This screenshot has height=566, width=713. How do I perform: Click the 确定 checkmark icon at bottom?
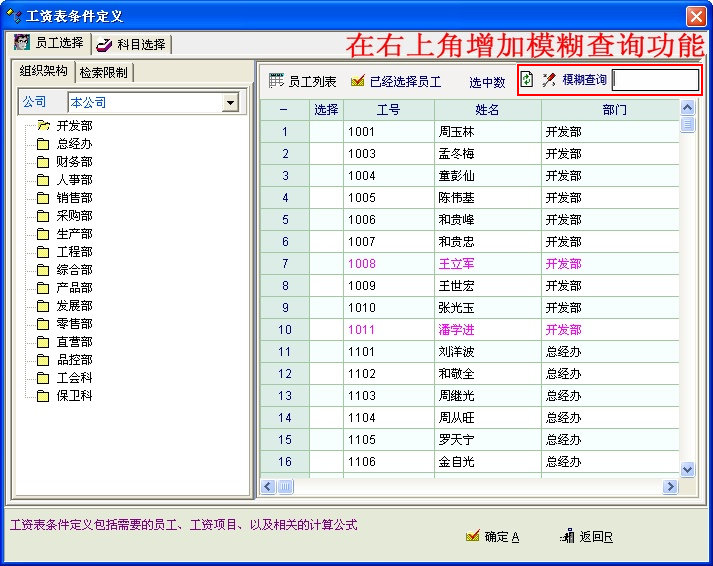coord(472,536)
